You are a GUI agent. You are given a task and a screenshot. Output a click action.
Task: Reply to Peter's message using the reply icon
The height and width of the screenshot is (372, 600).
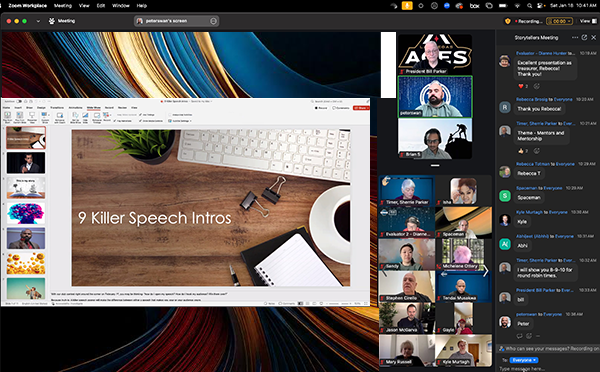pos(520,336)
